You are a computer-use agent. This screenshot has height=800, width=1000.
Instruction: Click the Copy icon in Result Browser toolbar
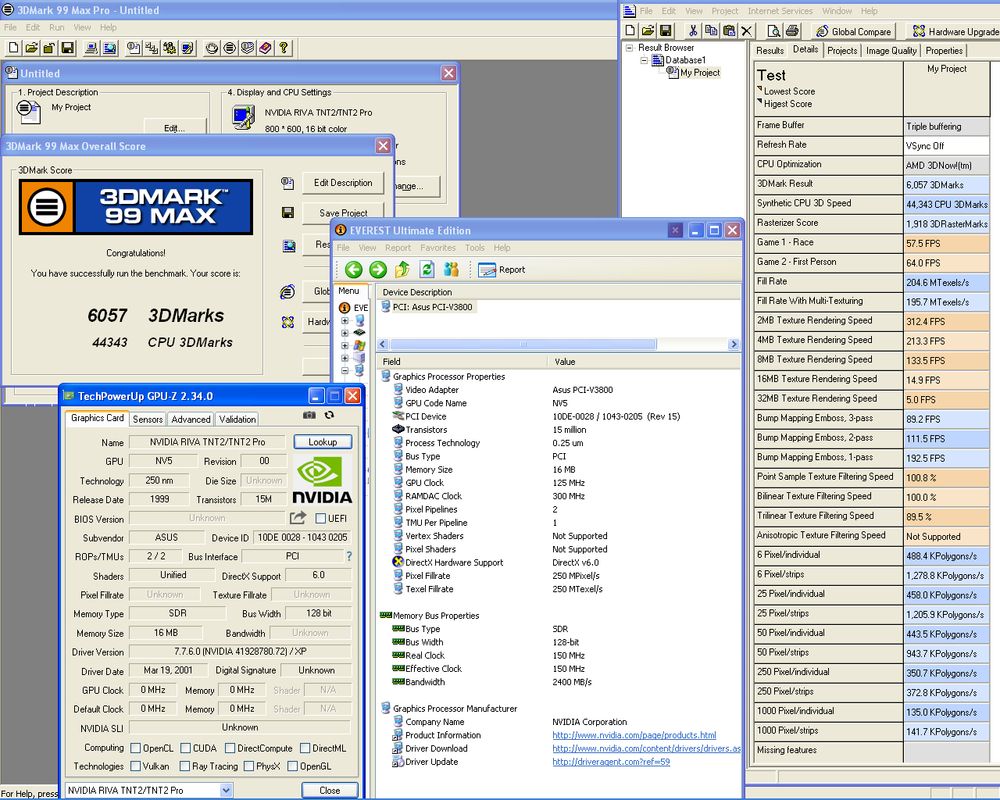coord(710,31)
